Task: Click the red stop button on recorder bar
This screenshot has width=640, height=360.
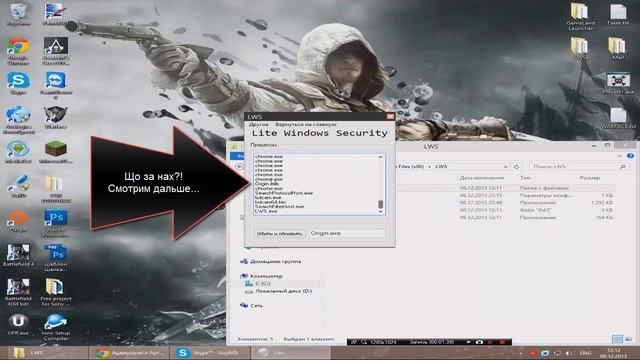Action: [x=502, y=342]
